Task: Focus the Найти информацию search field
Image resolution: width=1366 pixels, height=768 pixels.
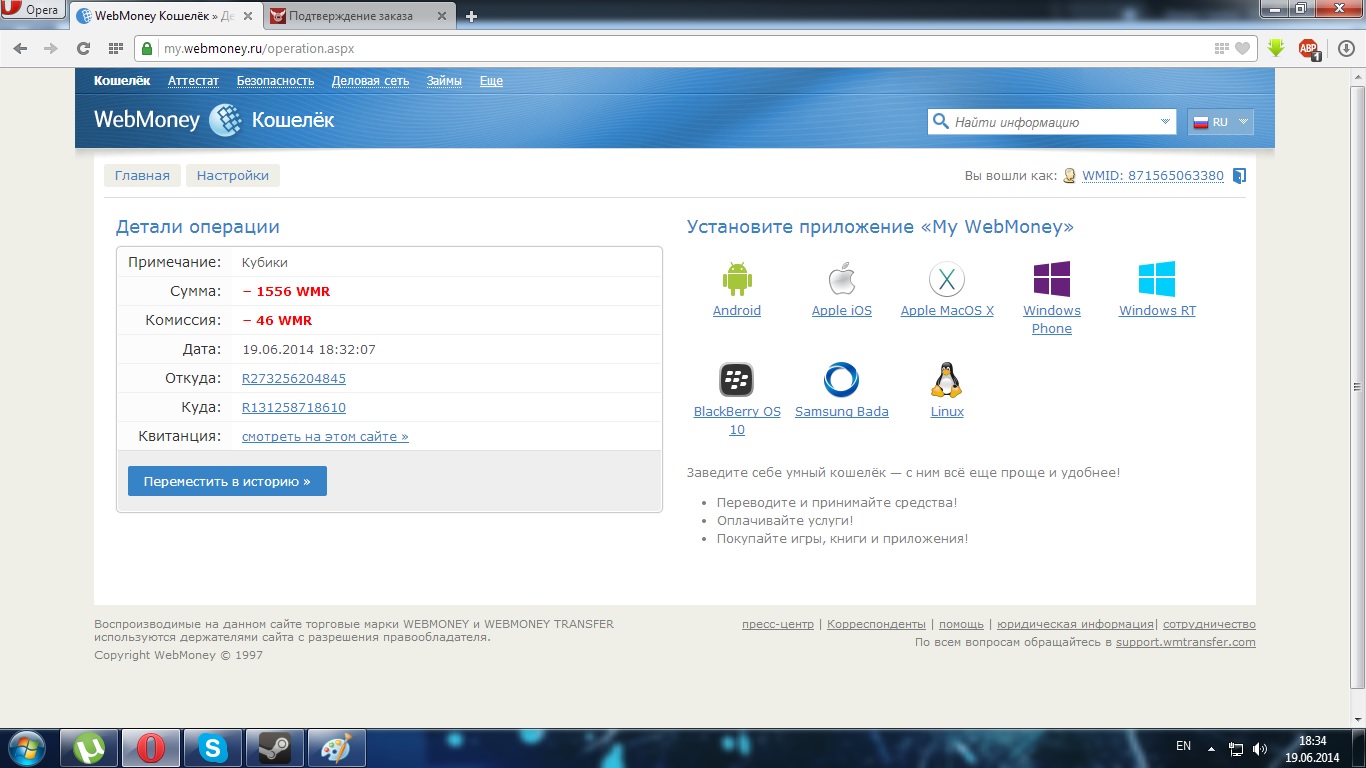Action: click(x=1053, y=122)
